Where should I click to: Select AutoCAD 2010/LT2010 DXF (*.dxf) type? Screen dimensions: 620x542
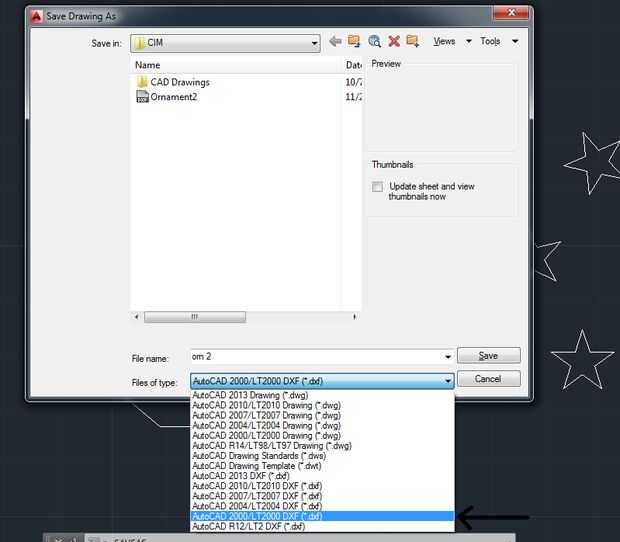(322, 486)
